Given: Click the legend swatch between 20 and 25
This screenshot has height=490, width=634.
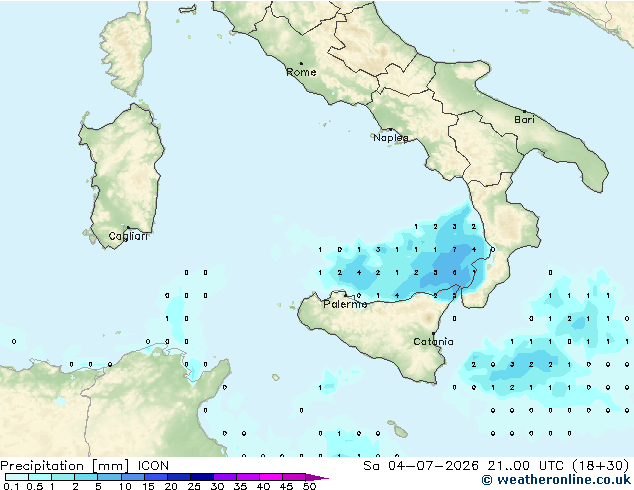Looking at the screenshot, I should click(x=179, y=477).
